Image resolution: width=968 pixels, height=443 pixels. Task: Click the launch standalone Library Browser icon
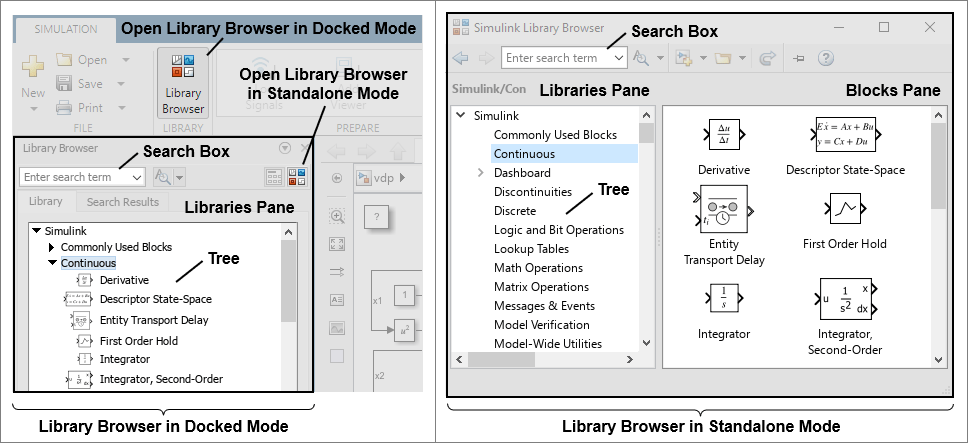(x=296, y=177)
